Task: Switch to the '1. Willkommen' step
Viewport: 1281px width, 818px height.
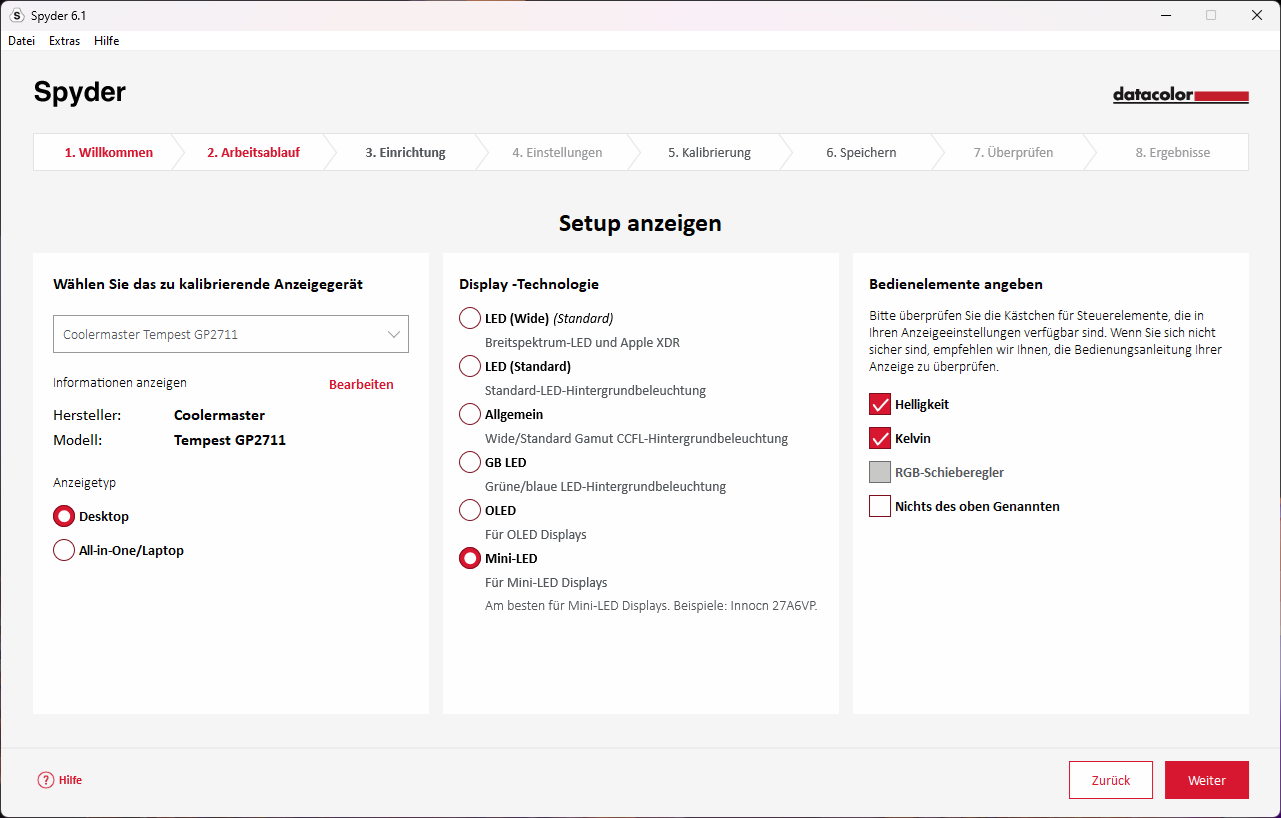Action: click(107, 152)
